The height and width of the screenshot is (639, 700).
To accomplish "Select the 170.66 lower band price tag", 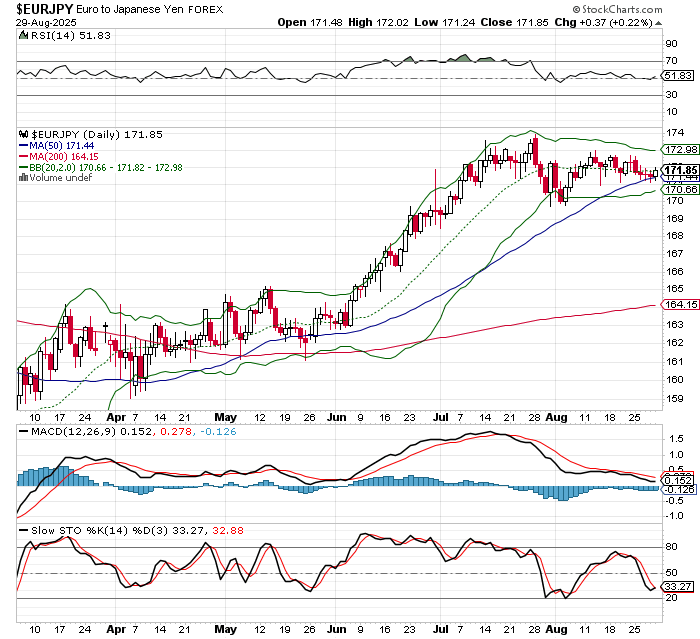I will click(681, 189).
